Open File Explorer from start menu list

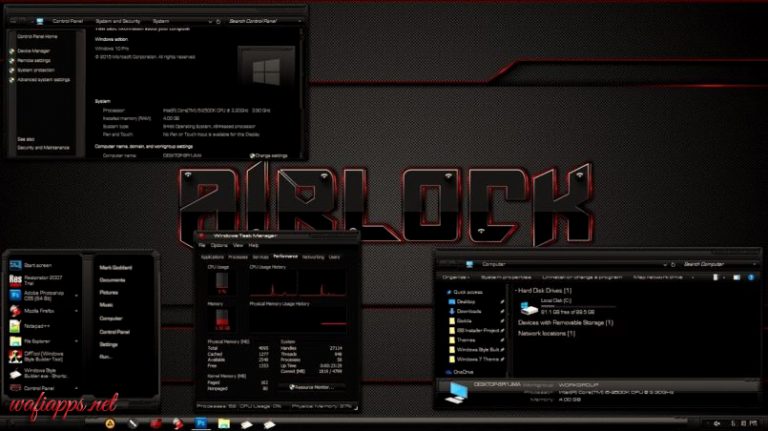point(43,341)
